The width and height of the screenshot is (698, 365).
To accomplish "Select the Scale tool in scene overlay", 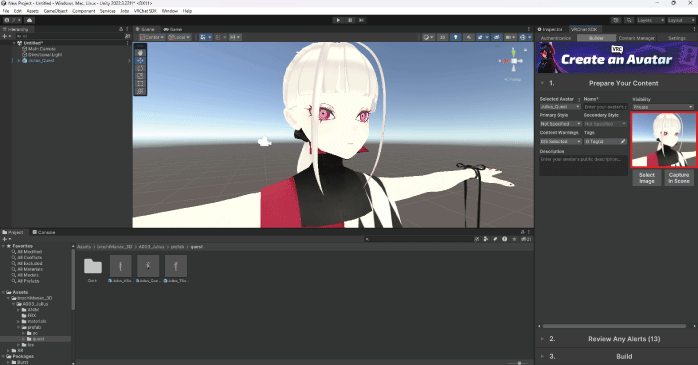I will pos(140,76).
